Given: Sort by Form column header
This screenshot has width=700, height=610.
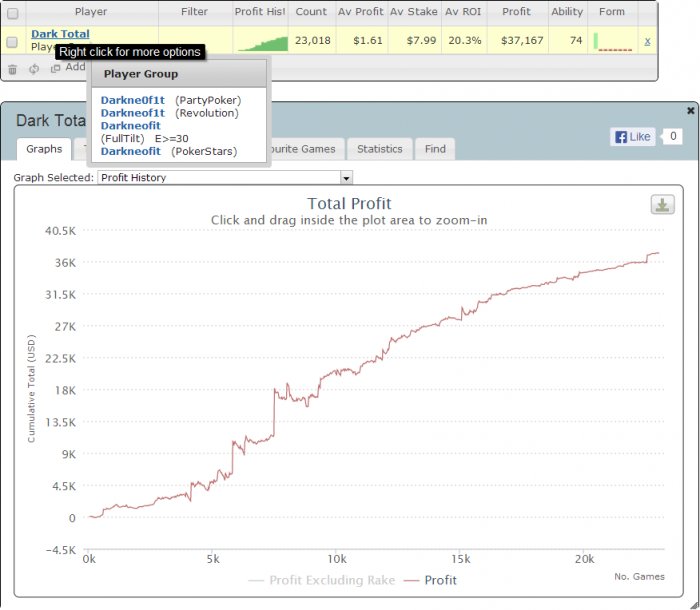Looking at the screenshot, I should tap(612, 12).
